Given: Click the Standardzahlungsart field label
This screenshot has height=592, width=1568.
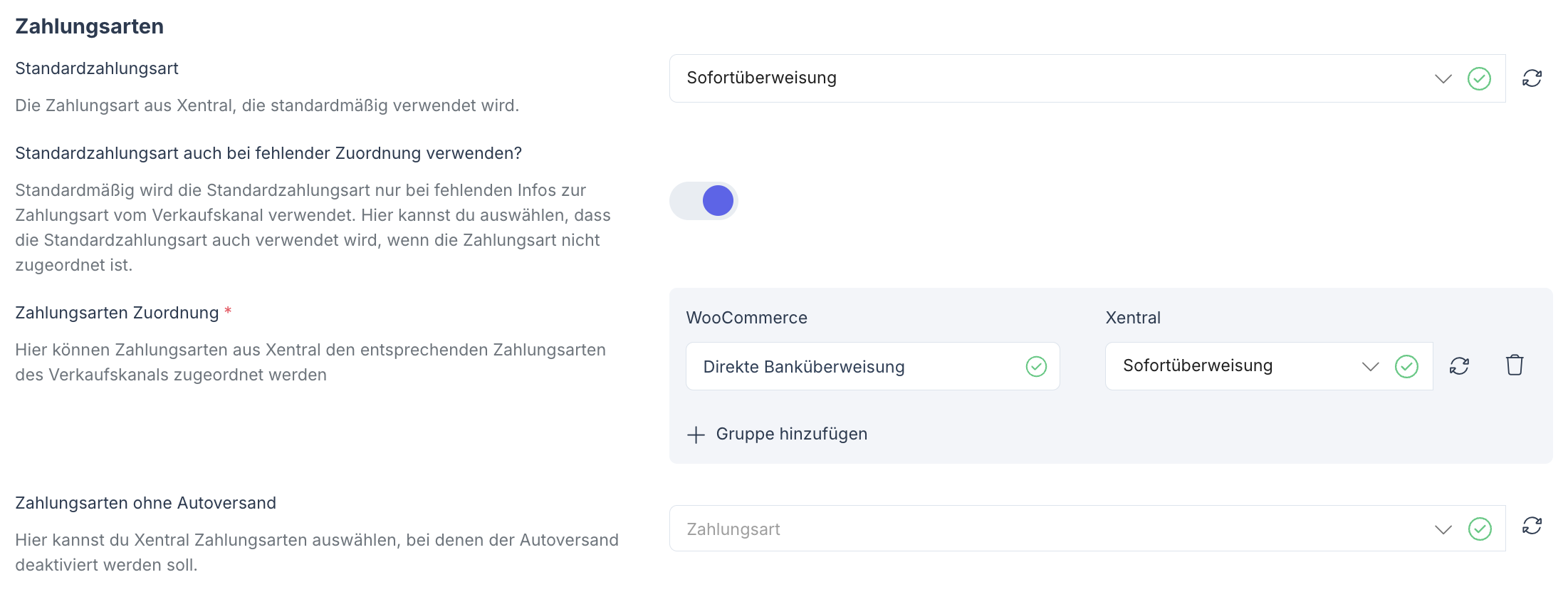Looking at the screenshot, I should (x=97, y=68).
